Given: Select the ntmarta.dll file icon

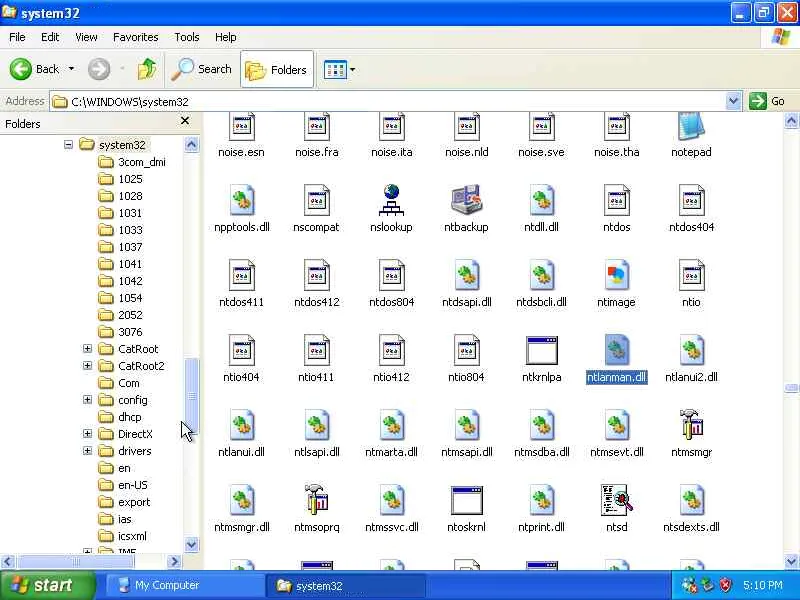Looking at the screenshot, I should 391,425.
